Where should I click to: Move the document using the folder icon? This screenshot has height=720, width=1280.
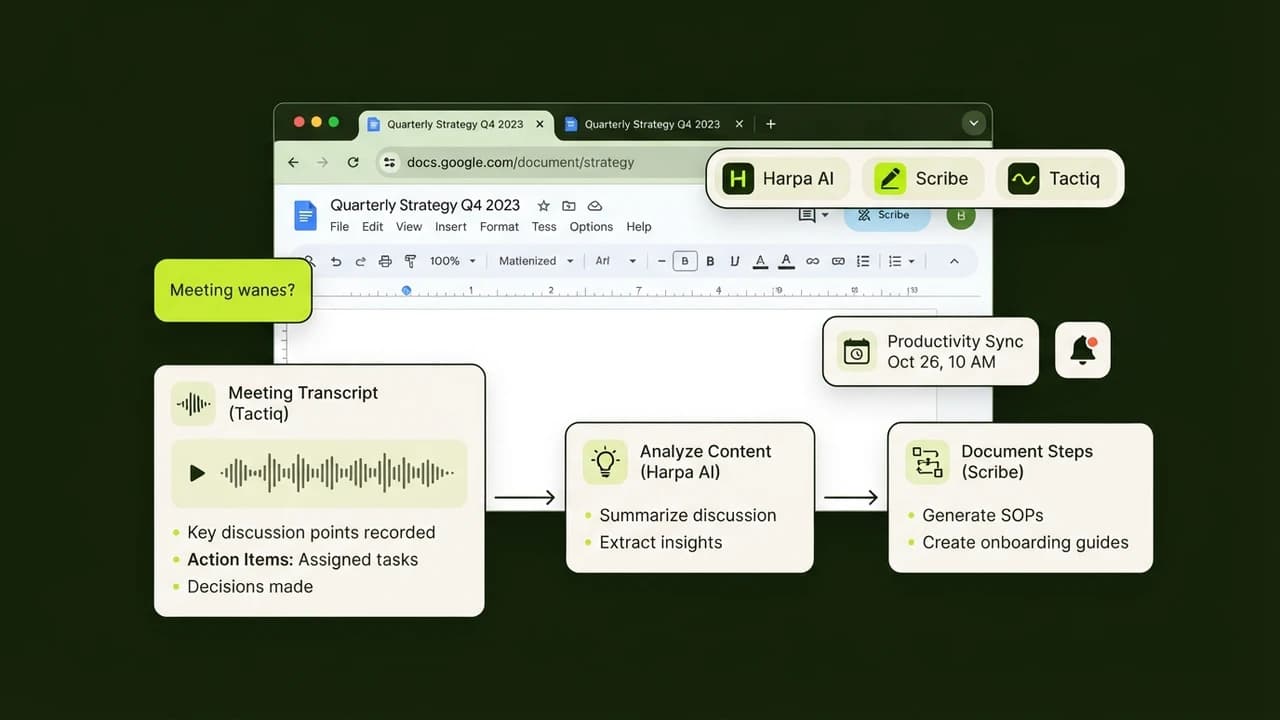coord(569,205)
